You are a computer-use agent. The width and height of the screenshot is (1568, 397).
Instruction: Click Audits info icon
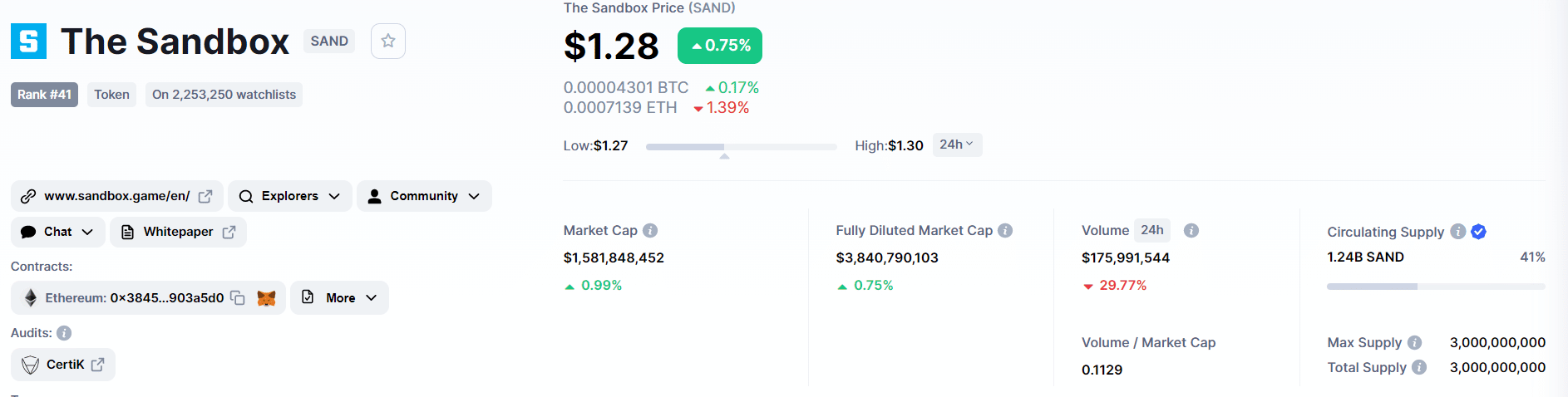(64, 333)
